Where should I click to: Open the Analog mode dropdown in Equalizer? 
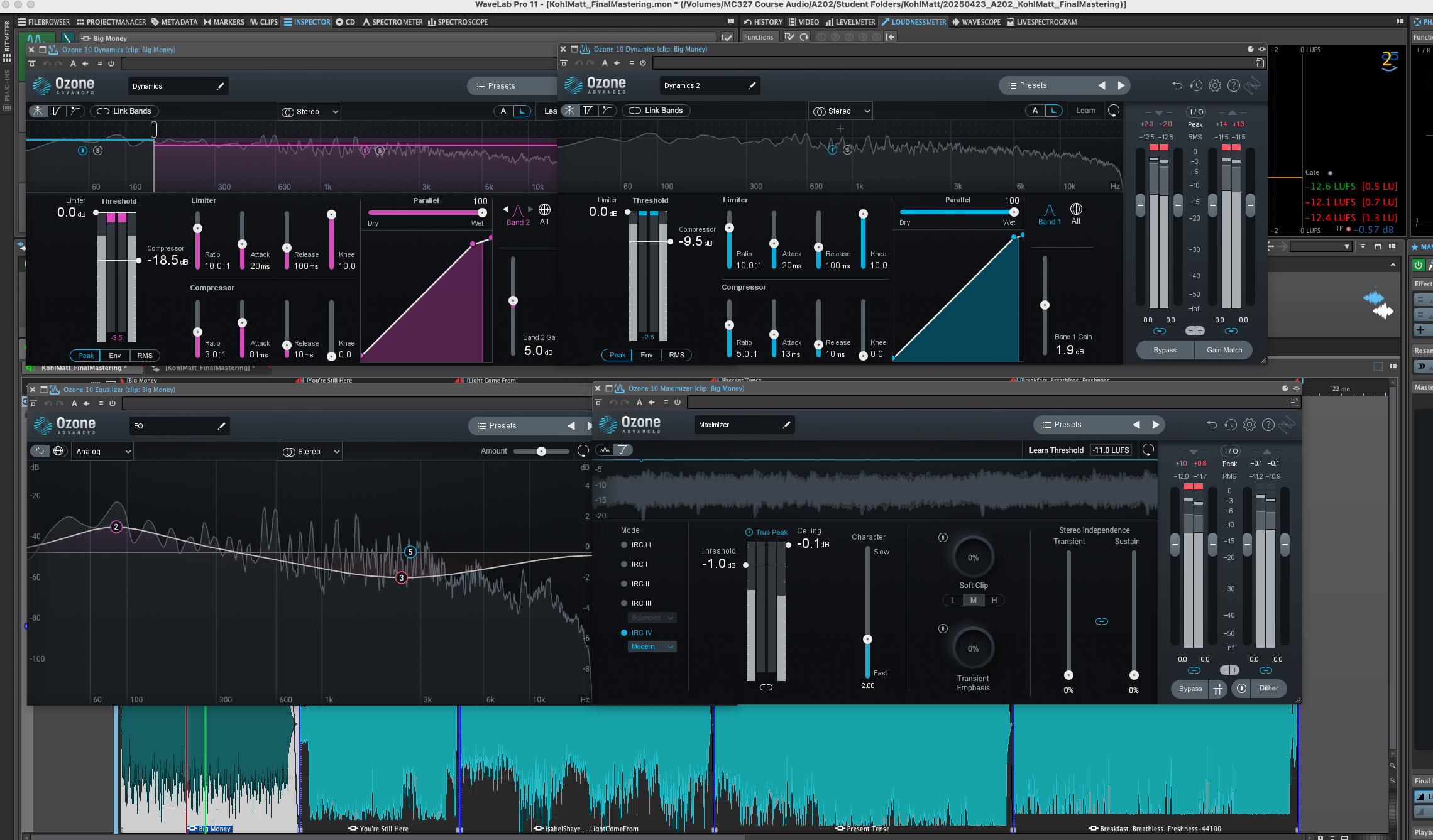102,452
